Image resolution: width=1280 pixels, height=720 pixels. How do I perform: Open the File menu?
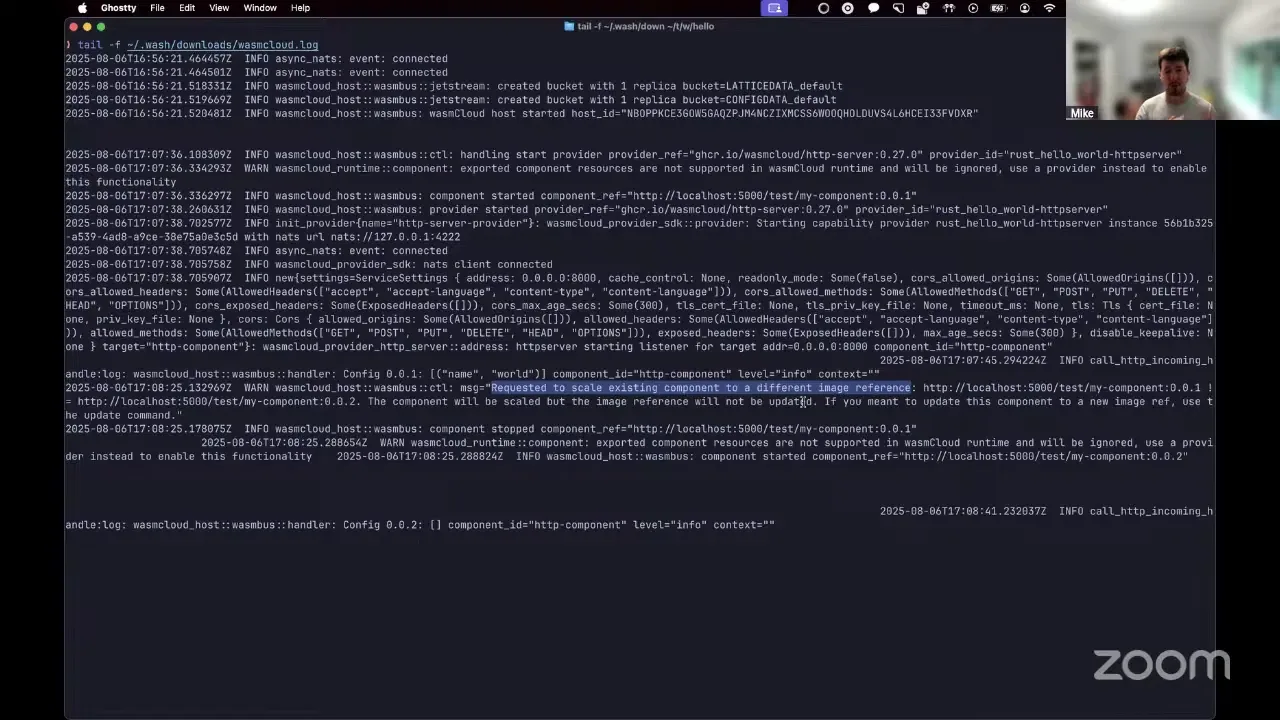pyautogui.click(x=157, y=8)
